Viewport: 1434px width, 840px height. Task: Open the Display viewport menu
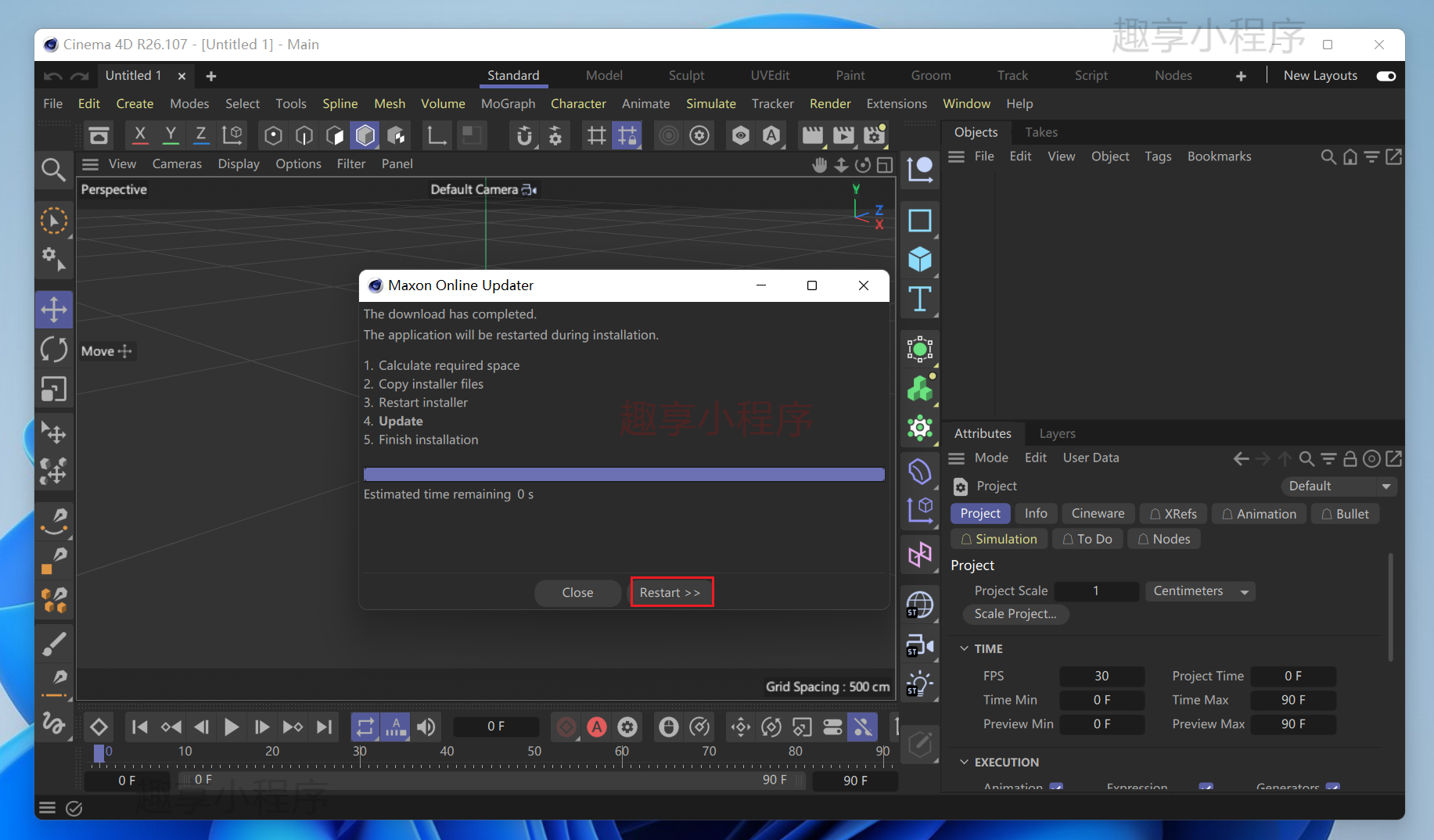(238, 164)
